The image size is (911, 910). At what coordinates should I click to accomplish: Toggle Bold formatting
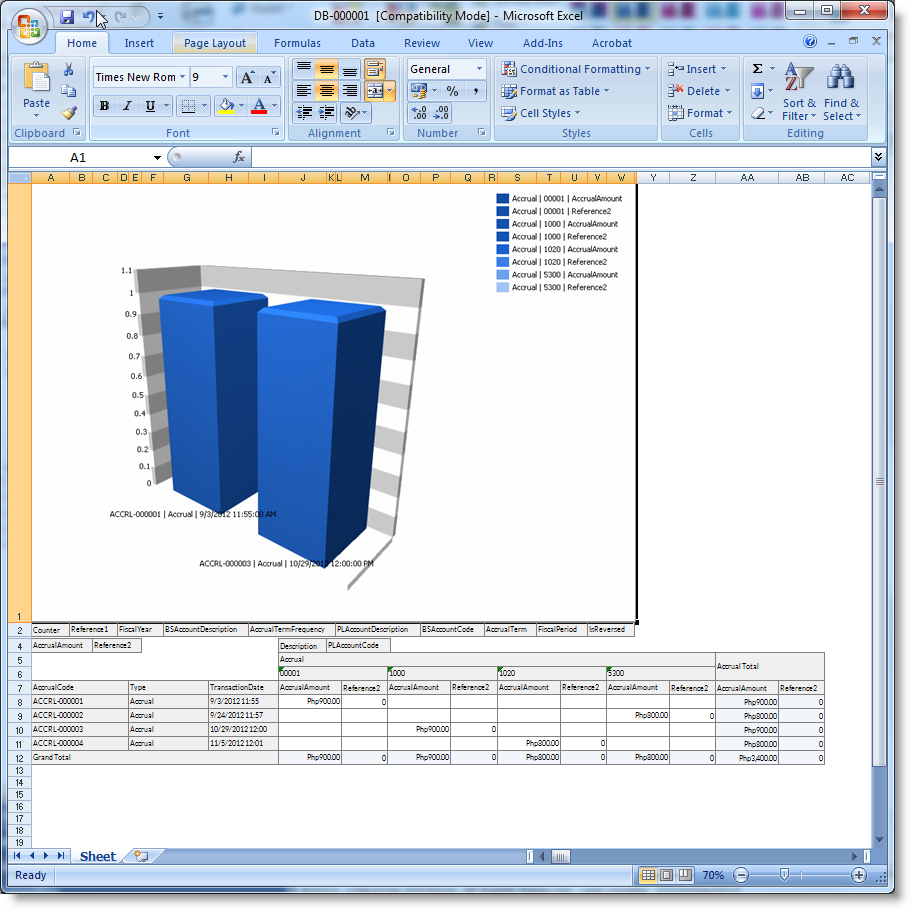[x=105, y=106]
